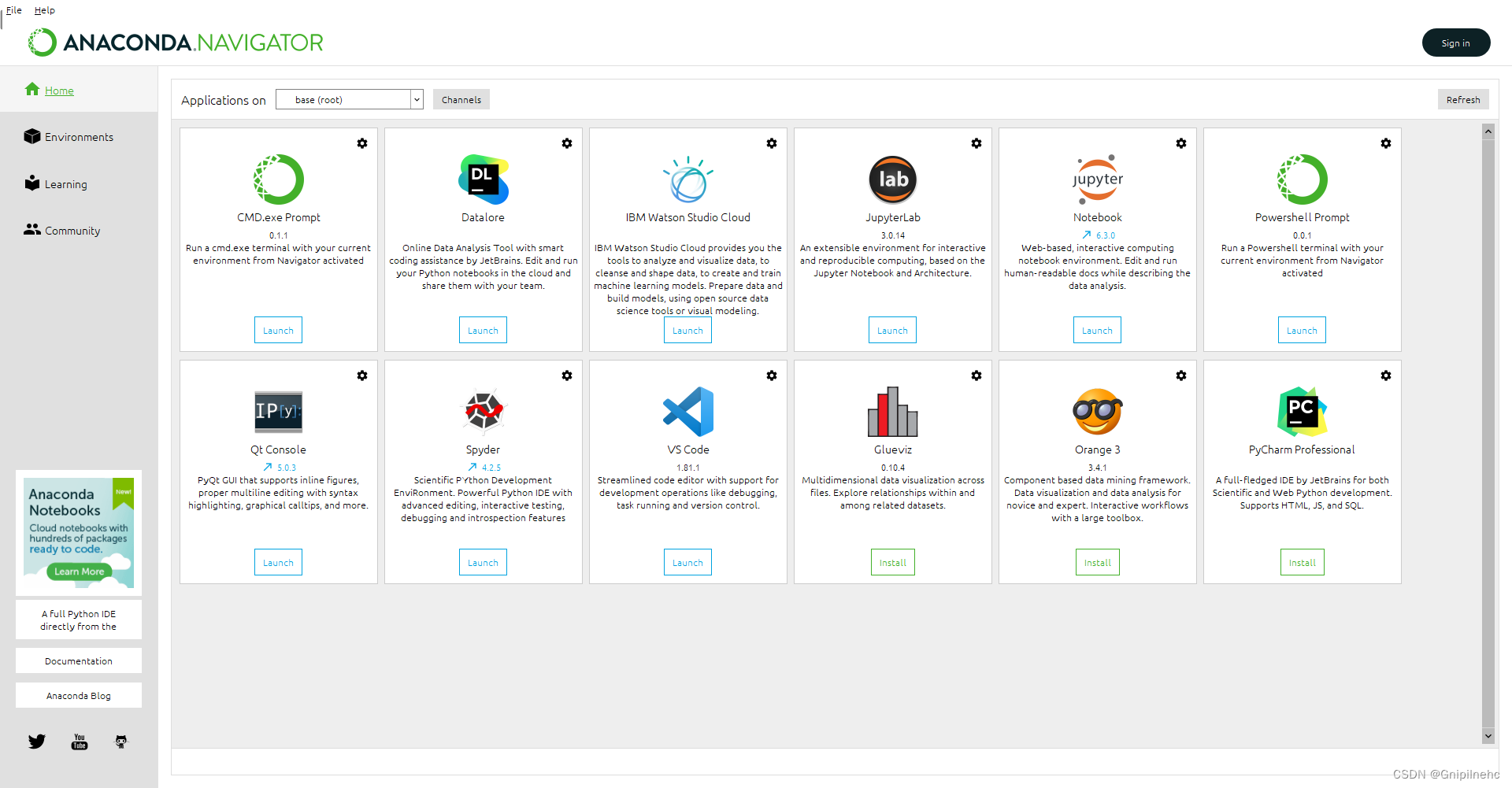Open settings gear on Qt Console card

(x=362, y=376)
